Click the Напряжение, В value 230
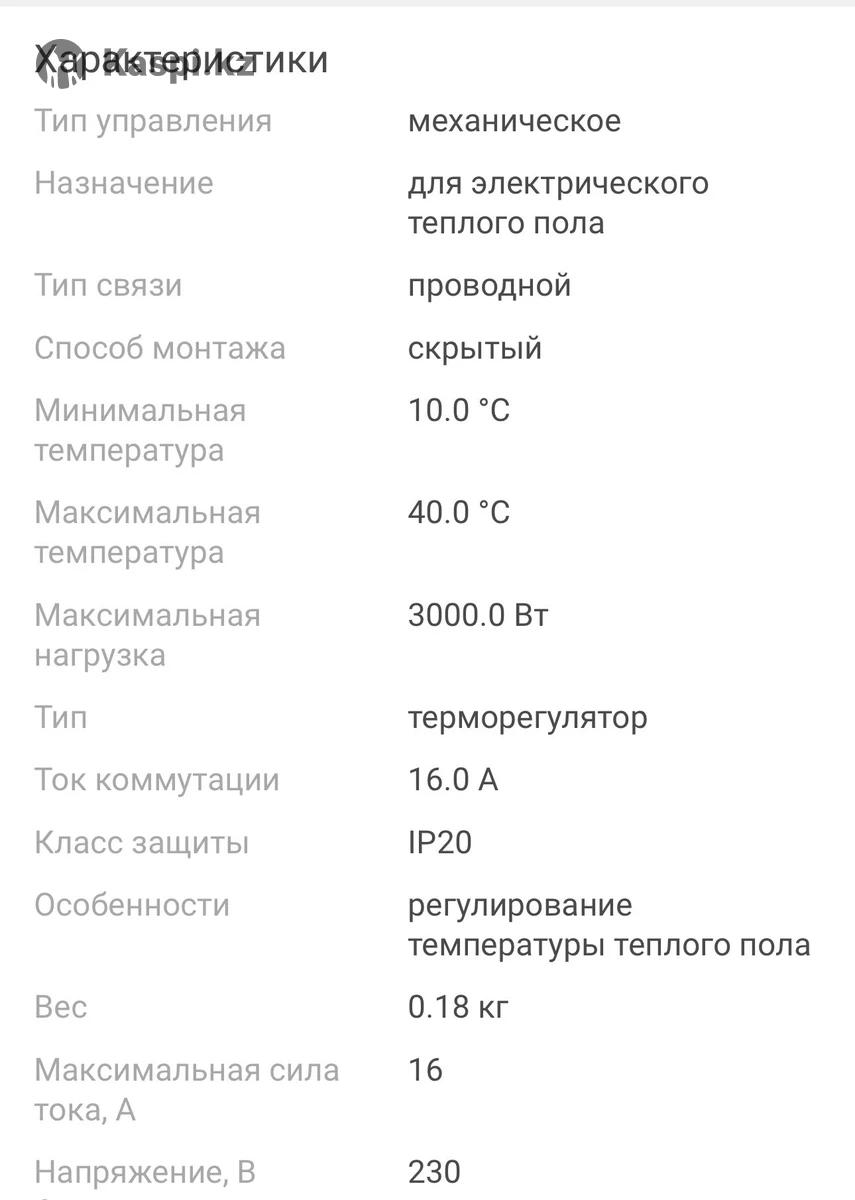Image resolution: width=855 pixels, height=1200 pixels. click(434, 1171)
